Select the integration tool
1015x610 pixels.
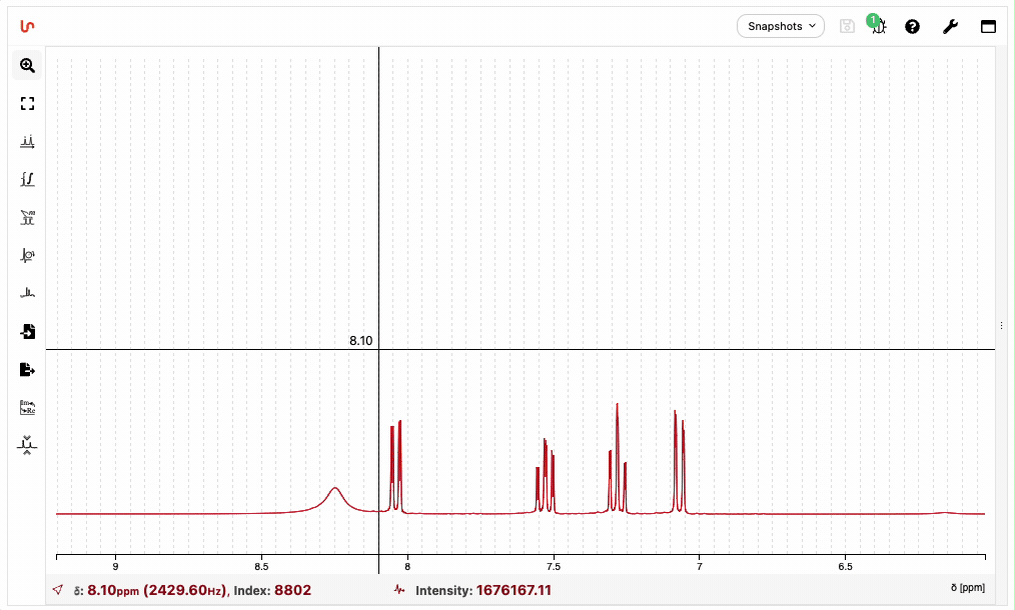pyautogui.click(x=27, y=179)
